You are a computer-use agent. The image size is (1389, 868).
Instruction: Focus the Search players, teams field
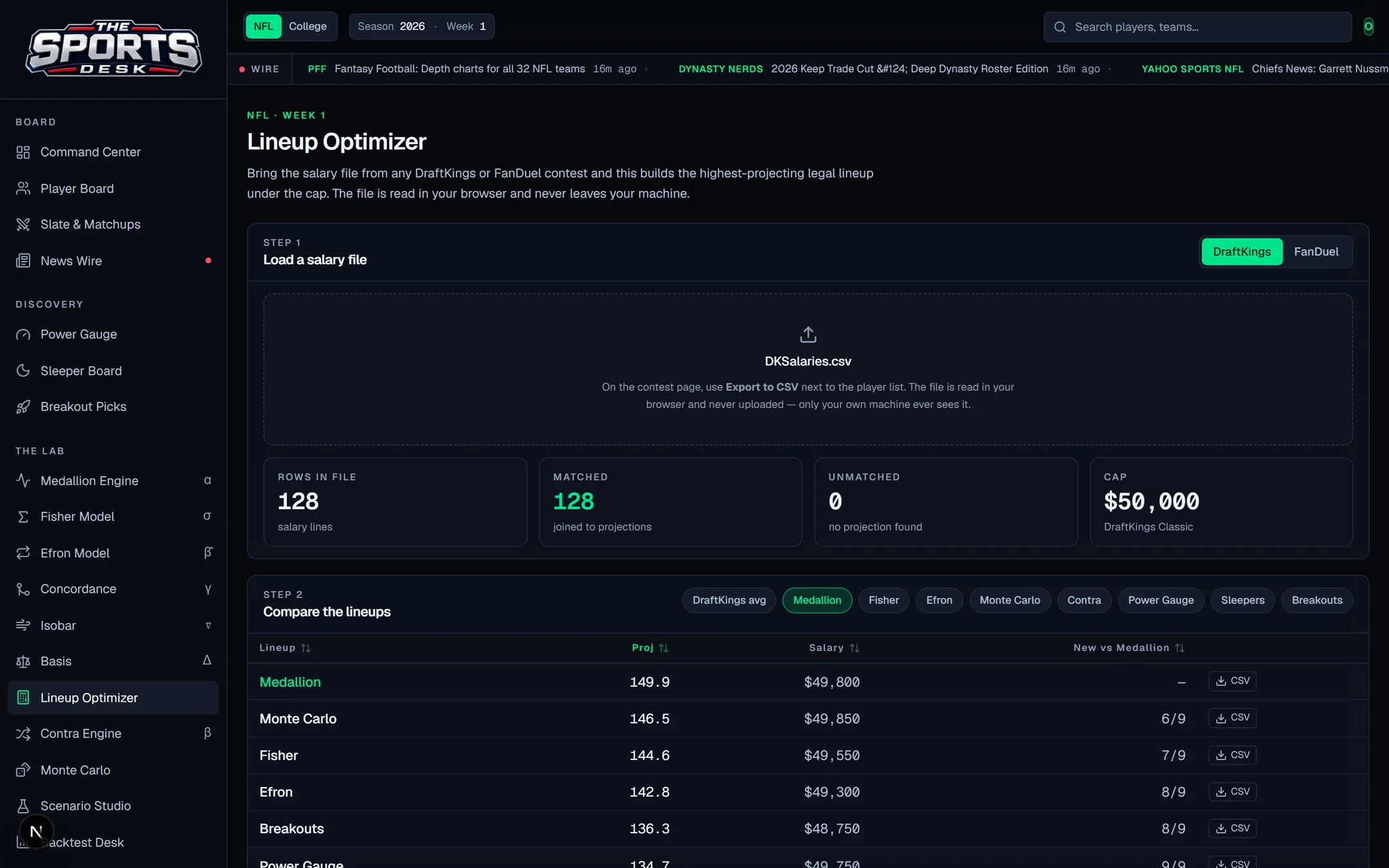tap(1197, 27)
